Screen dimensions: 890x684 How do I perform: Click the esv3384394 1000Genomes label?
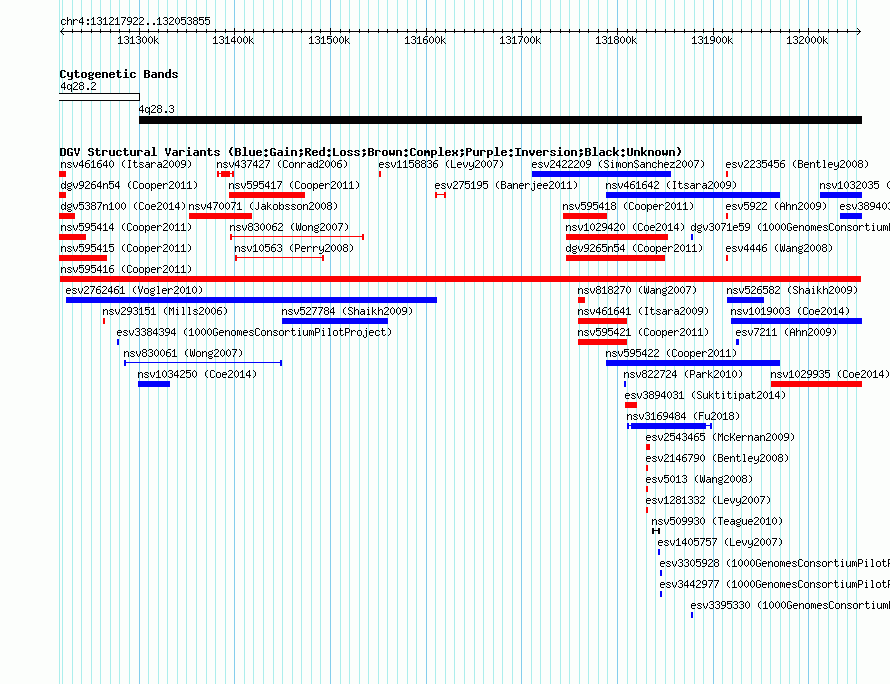tap(254, 332)
